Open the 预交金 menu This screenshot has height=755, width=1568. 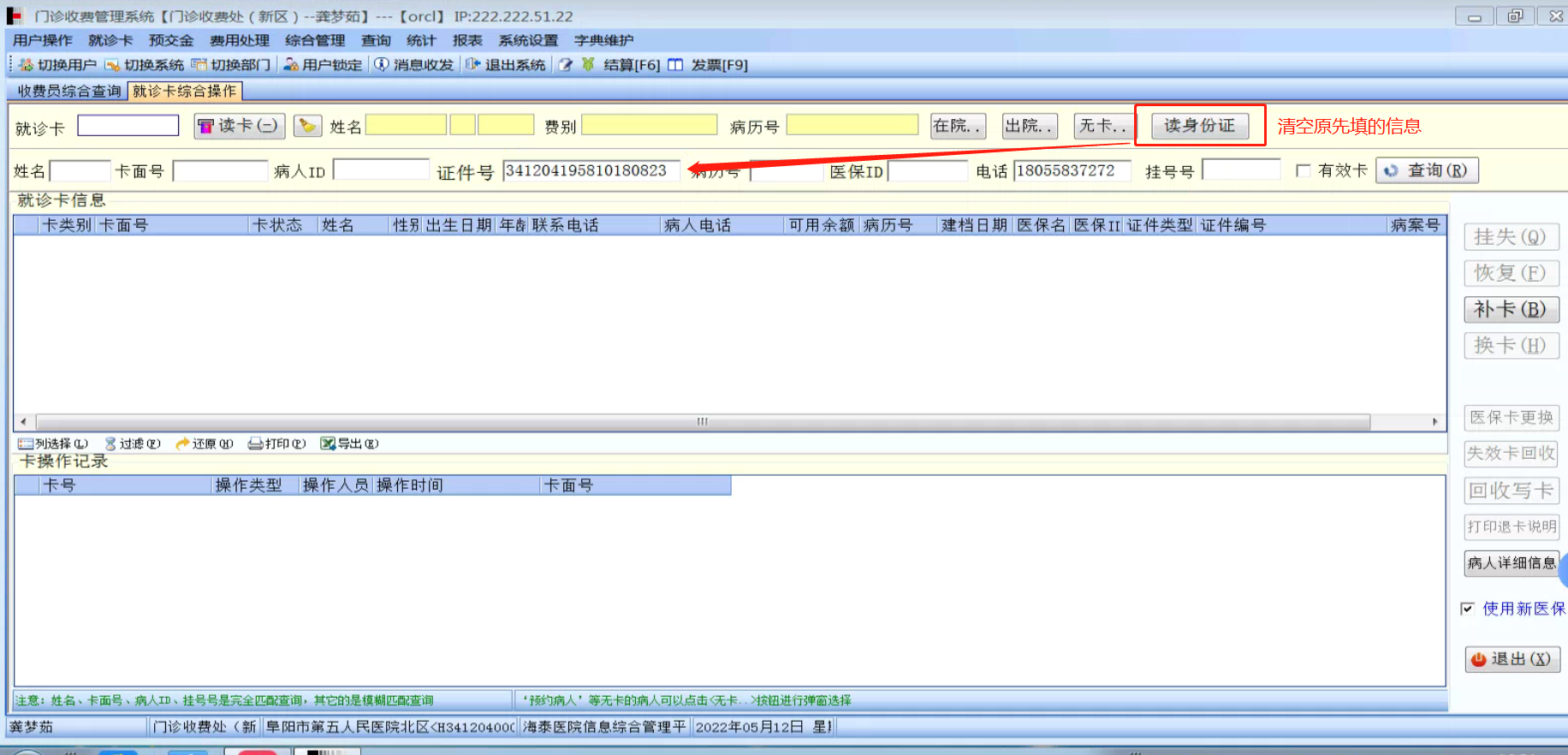(x=171, y=40)
